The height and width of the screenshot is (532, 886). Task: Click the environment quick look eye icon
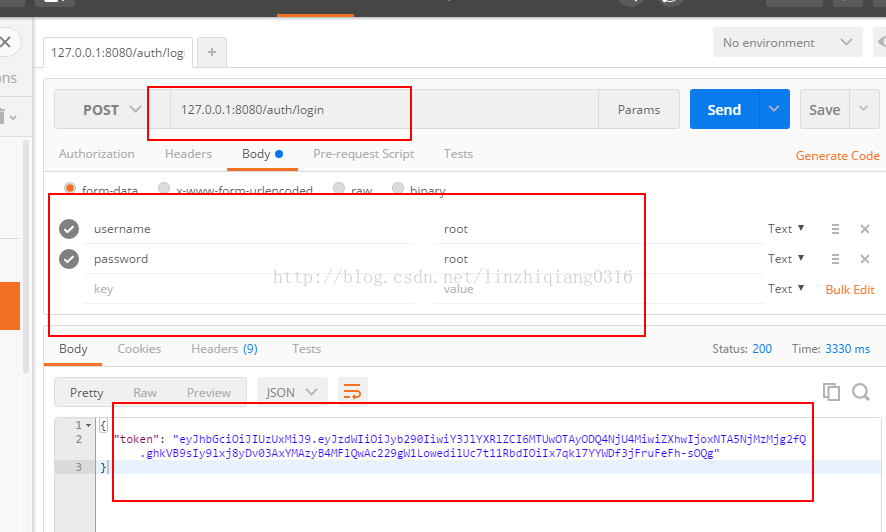coord(880,42)
